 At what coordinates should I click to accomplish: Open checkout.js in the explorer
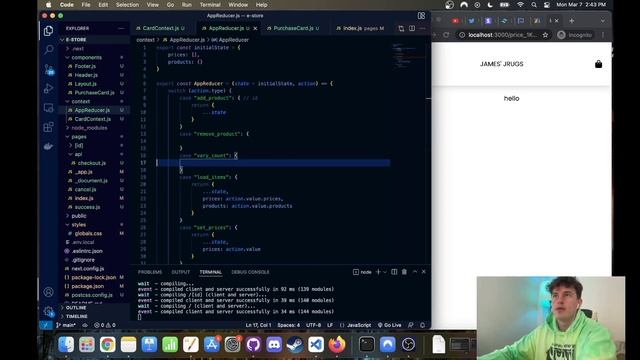91,163
